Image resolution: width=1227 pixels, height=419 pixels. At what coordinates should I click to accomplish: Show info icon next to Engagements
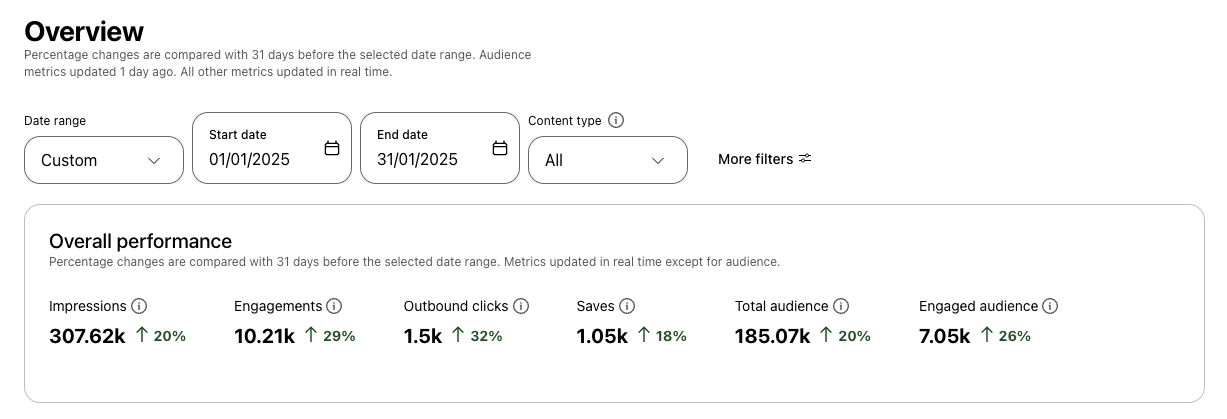pos(334,306)
